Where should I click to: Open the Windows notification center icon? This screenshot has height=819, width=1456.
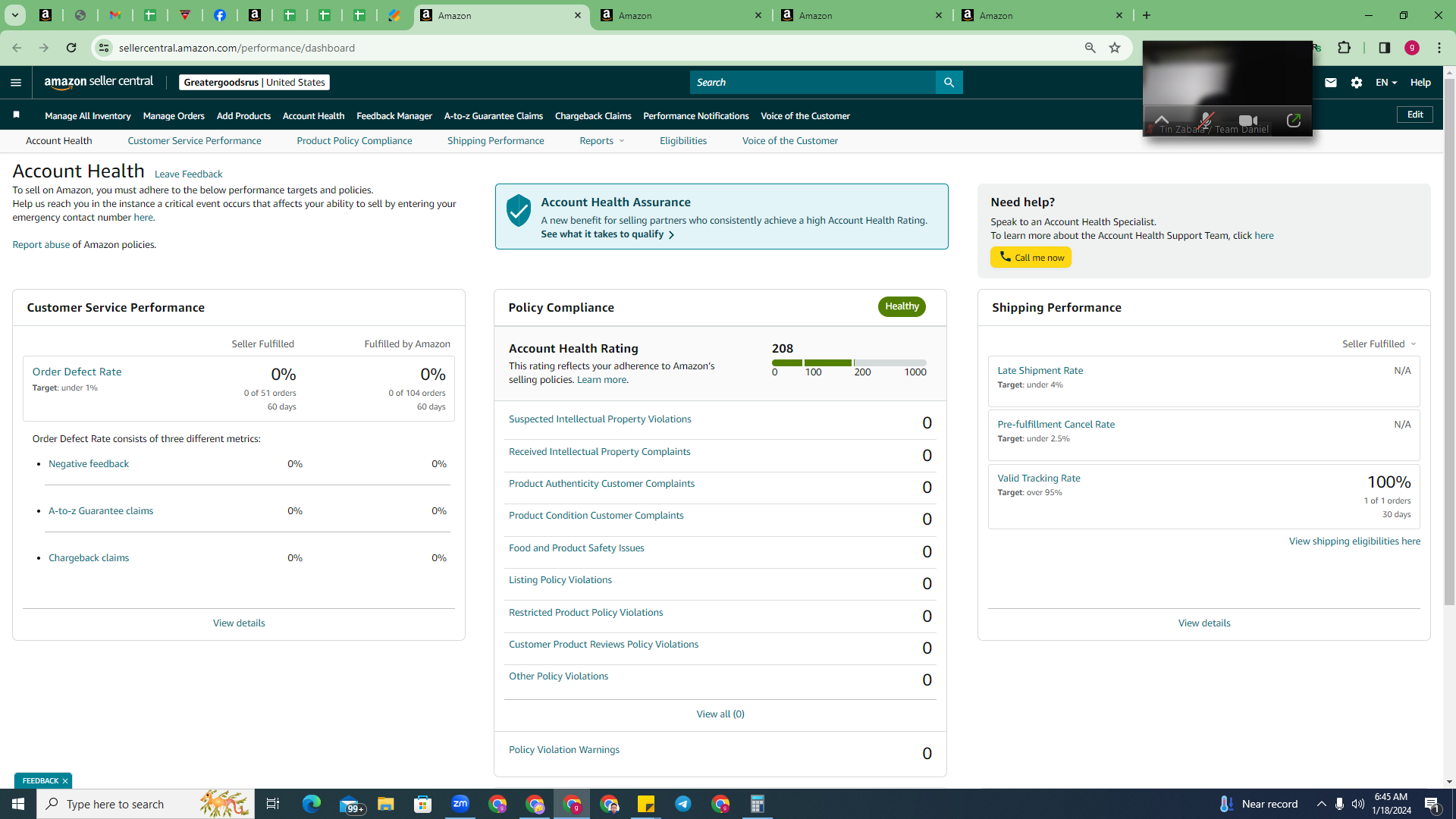[1432, 804]
